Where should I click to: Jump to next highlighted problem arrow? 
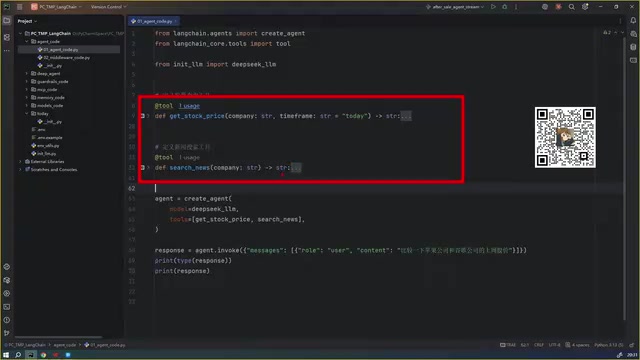(622, 33)
